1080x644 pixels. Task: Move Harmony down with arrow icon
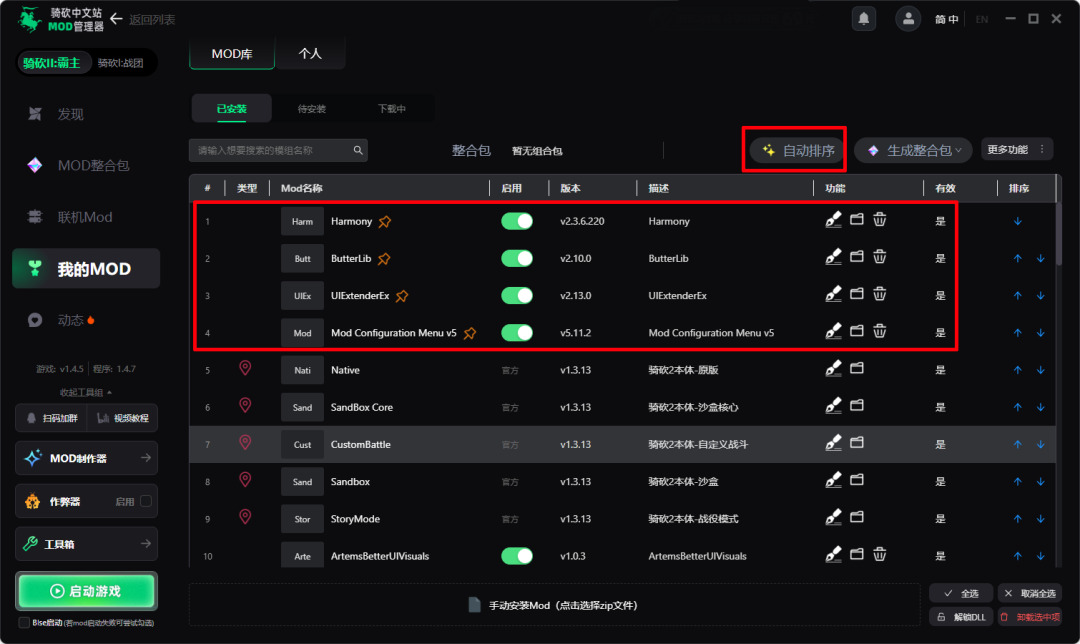[x=1017, y=221]
